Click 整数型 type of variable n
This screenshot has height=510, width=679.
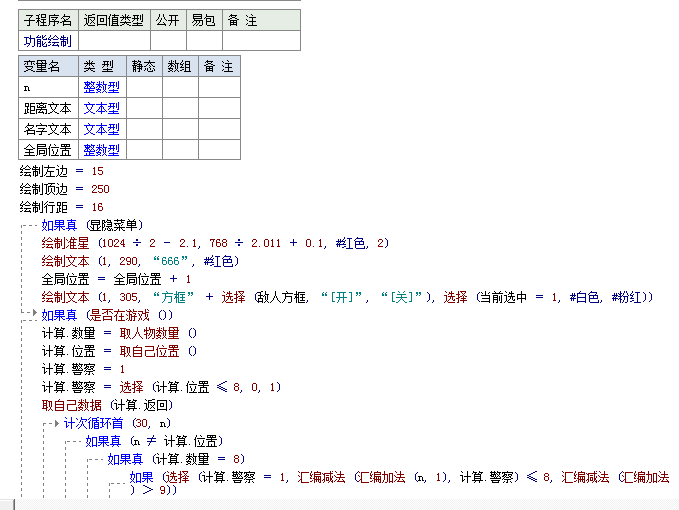101,87
